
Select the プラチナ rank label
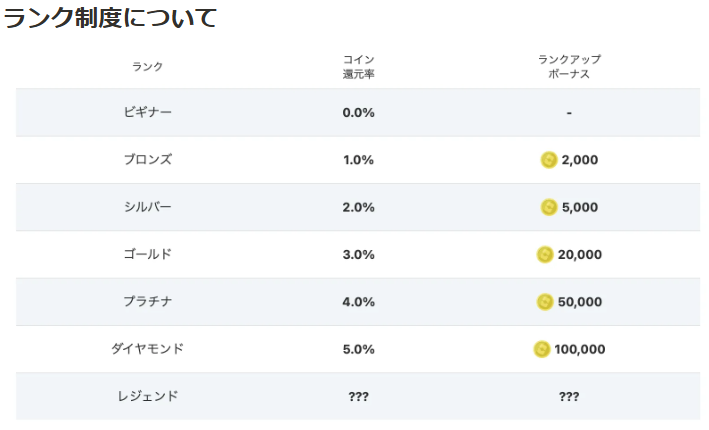point(148,302)
